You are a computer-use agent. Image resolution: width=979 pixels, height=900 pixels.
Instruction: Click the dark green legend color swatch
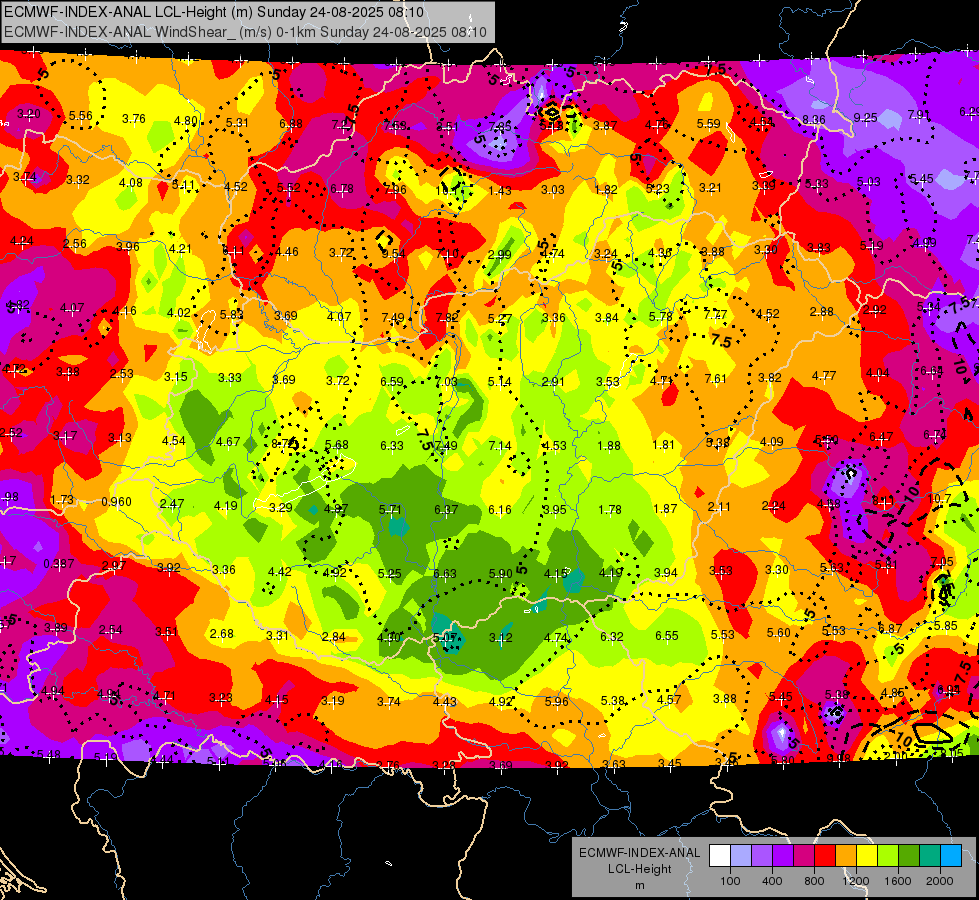click(909, 856)
